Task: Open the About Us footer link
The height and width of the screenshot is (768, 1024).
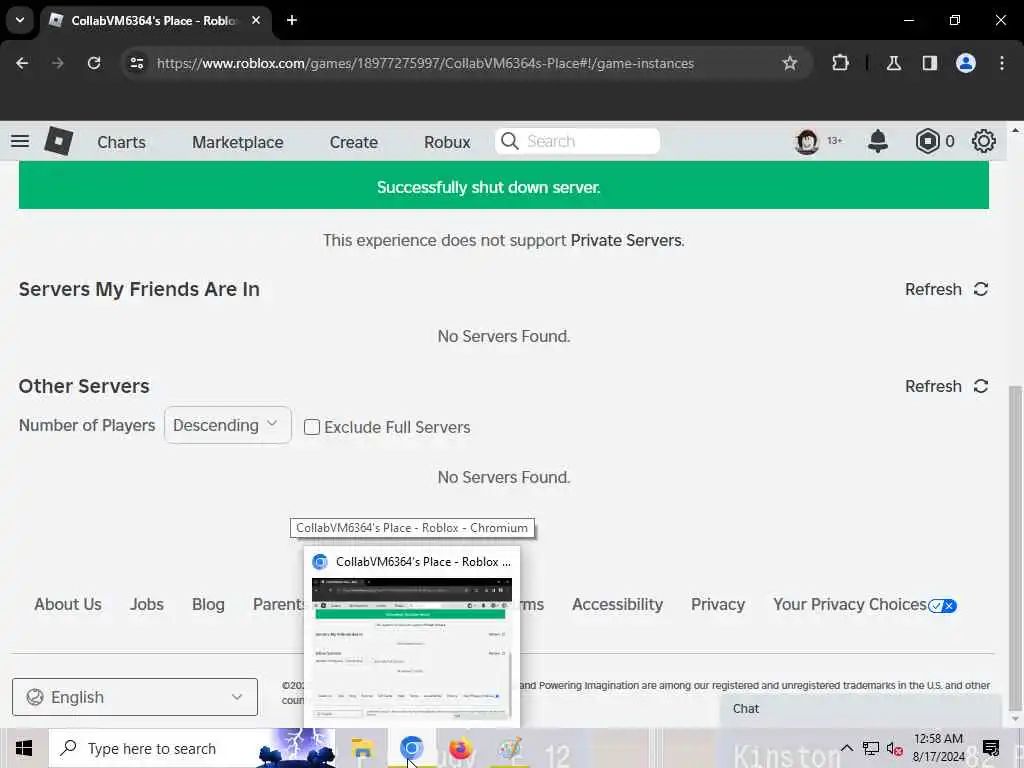Action: pos(68,604)
